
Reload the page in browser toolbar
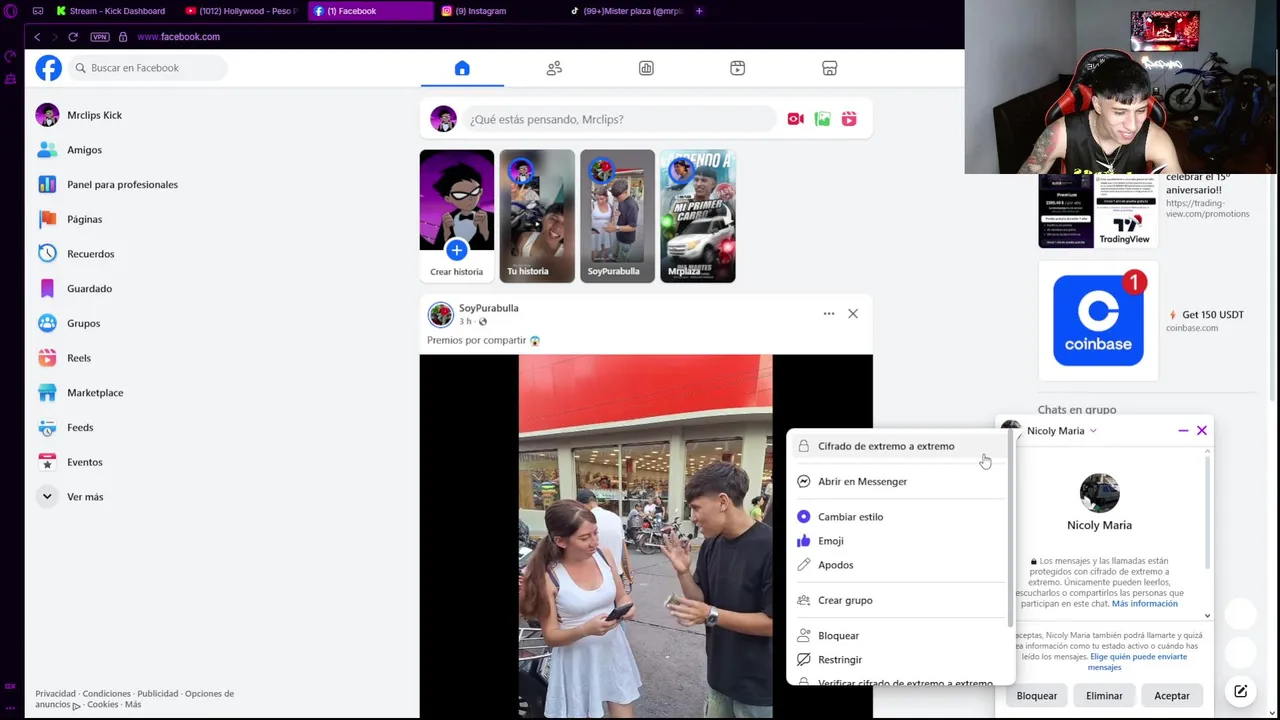click(73, 37)
